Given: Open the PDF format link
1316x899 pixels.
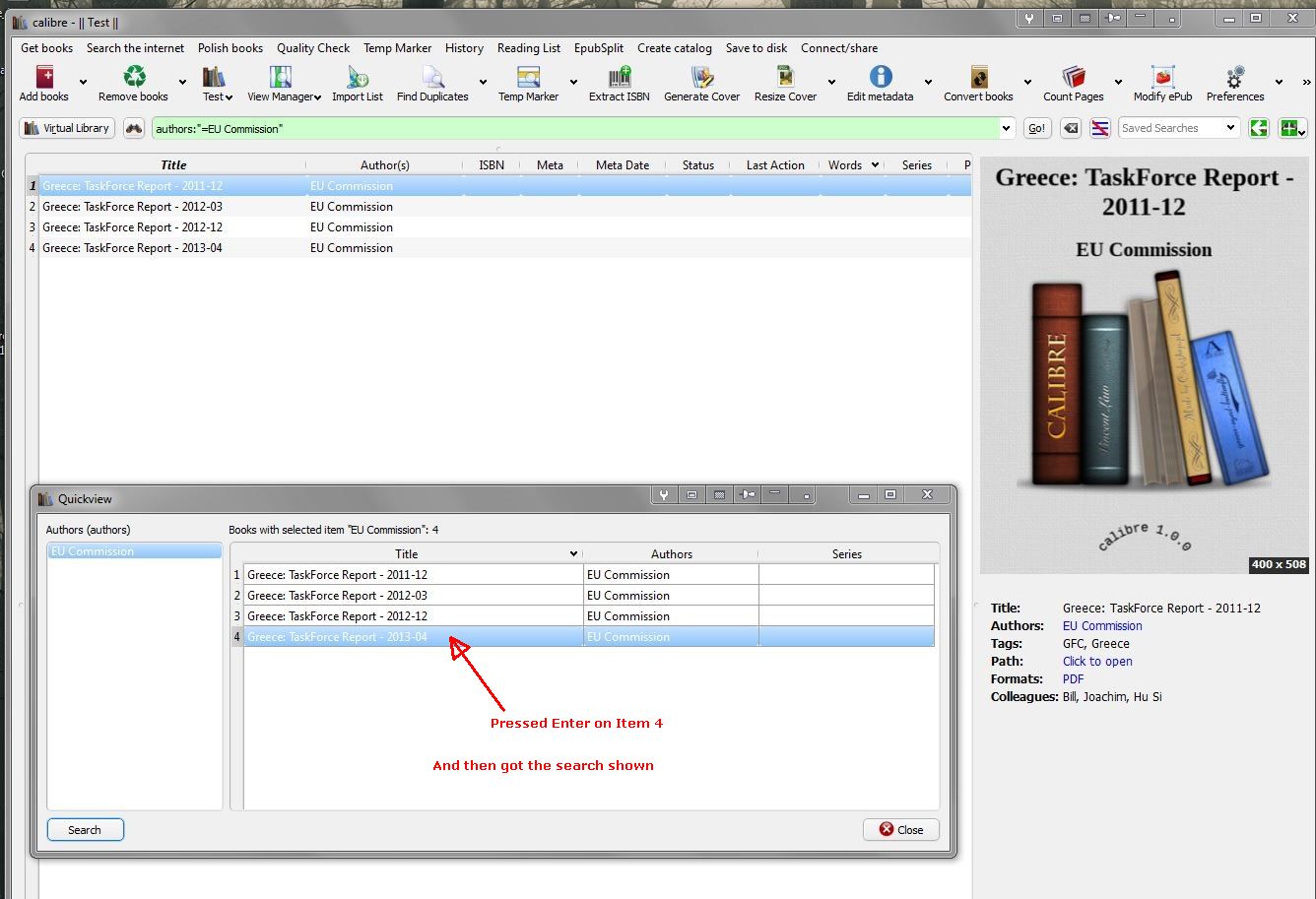Looking at the screenshot, I should point(1073,679).
